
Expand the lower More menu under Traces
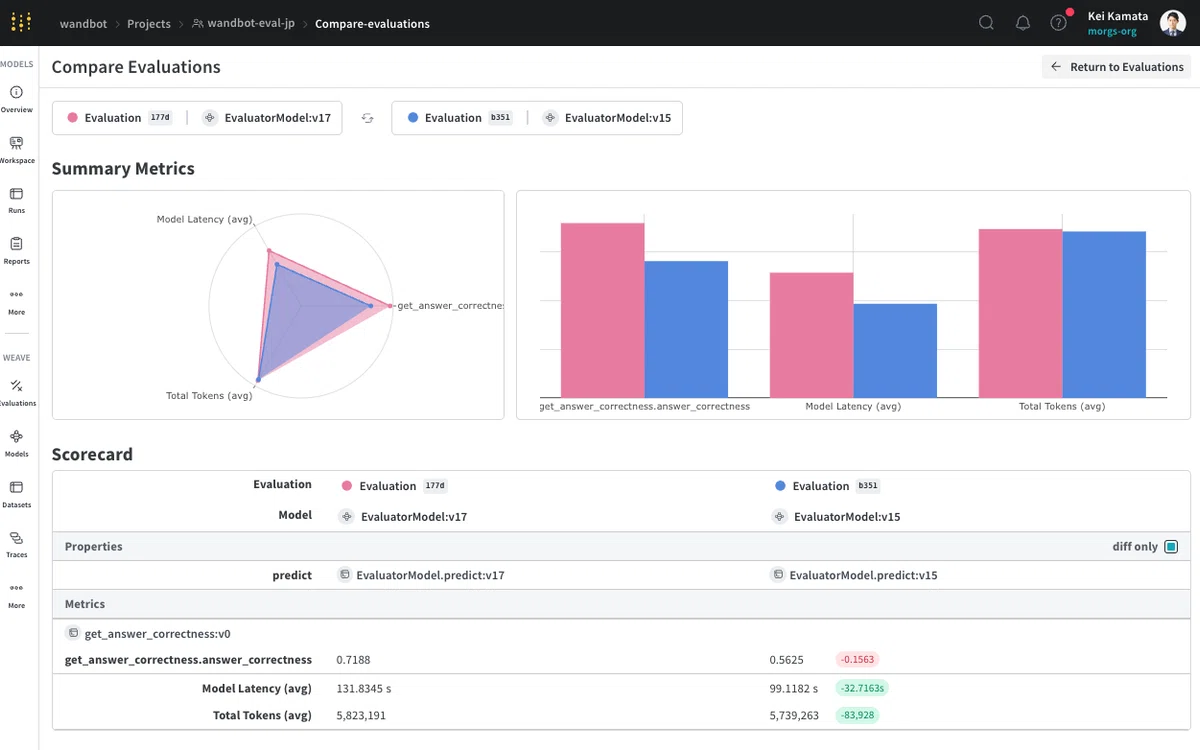coord(16,594)
